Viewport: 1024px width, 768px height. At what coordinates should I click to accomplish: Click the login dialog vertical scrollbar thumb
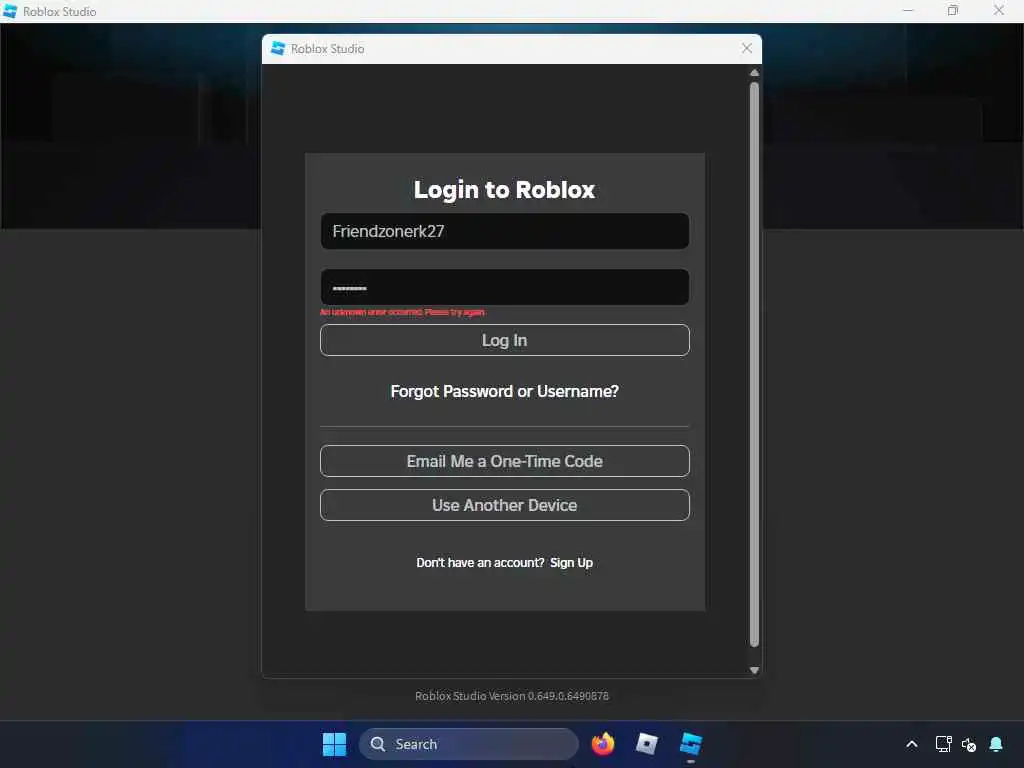[754, 364]
